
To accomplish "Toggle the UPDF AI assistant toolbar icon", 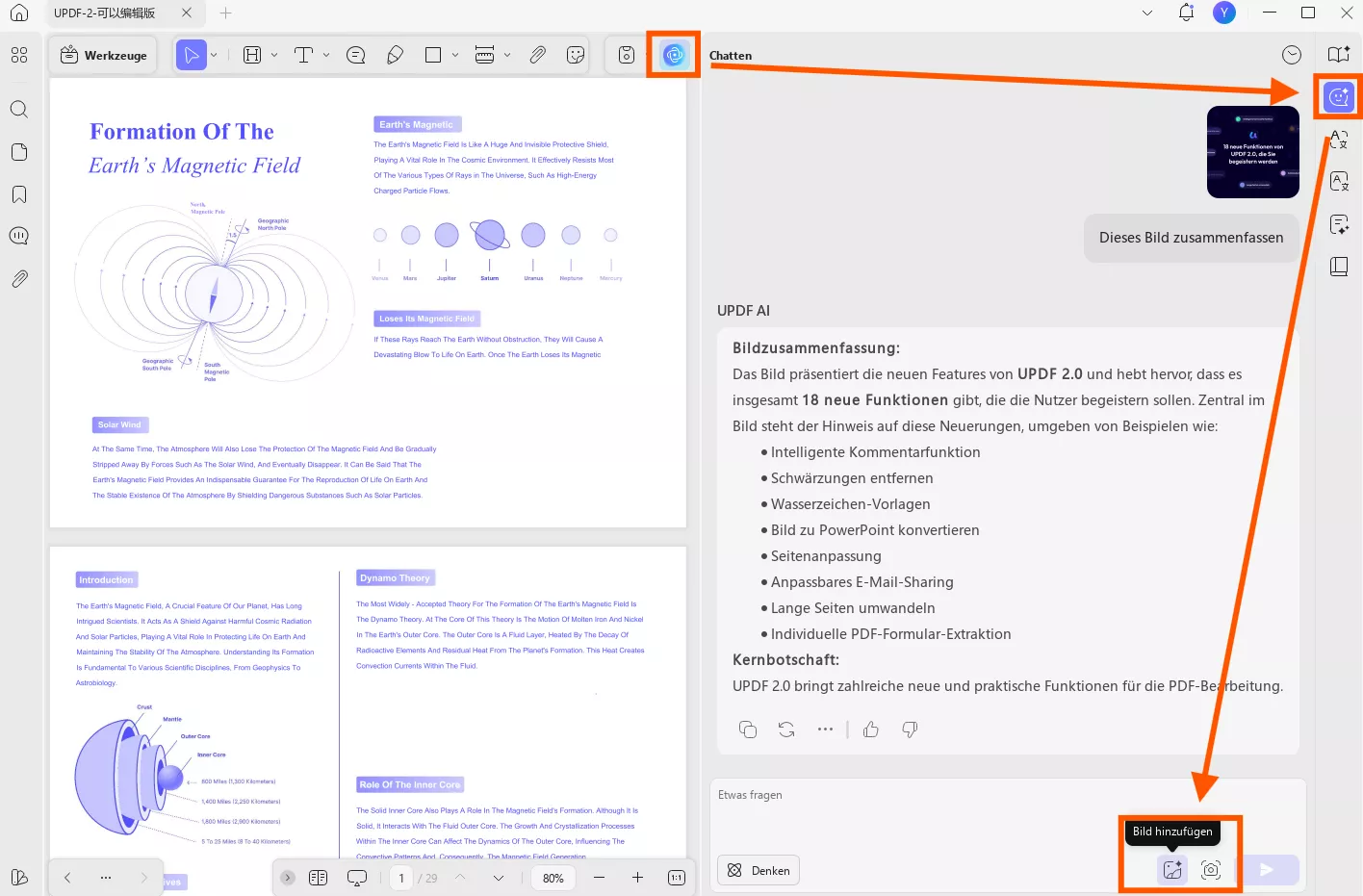I will pos(675,55).
